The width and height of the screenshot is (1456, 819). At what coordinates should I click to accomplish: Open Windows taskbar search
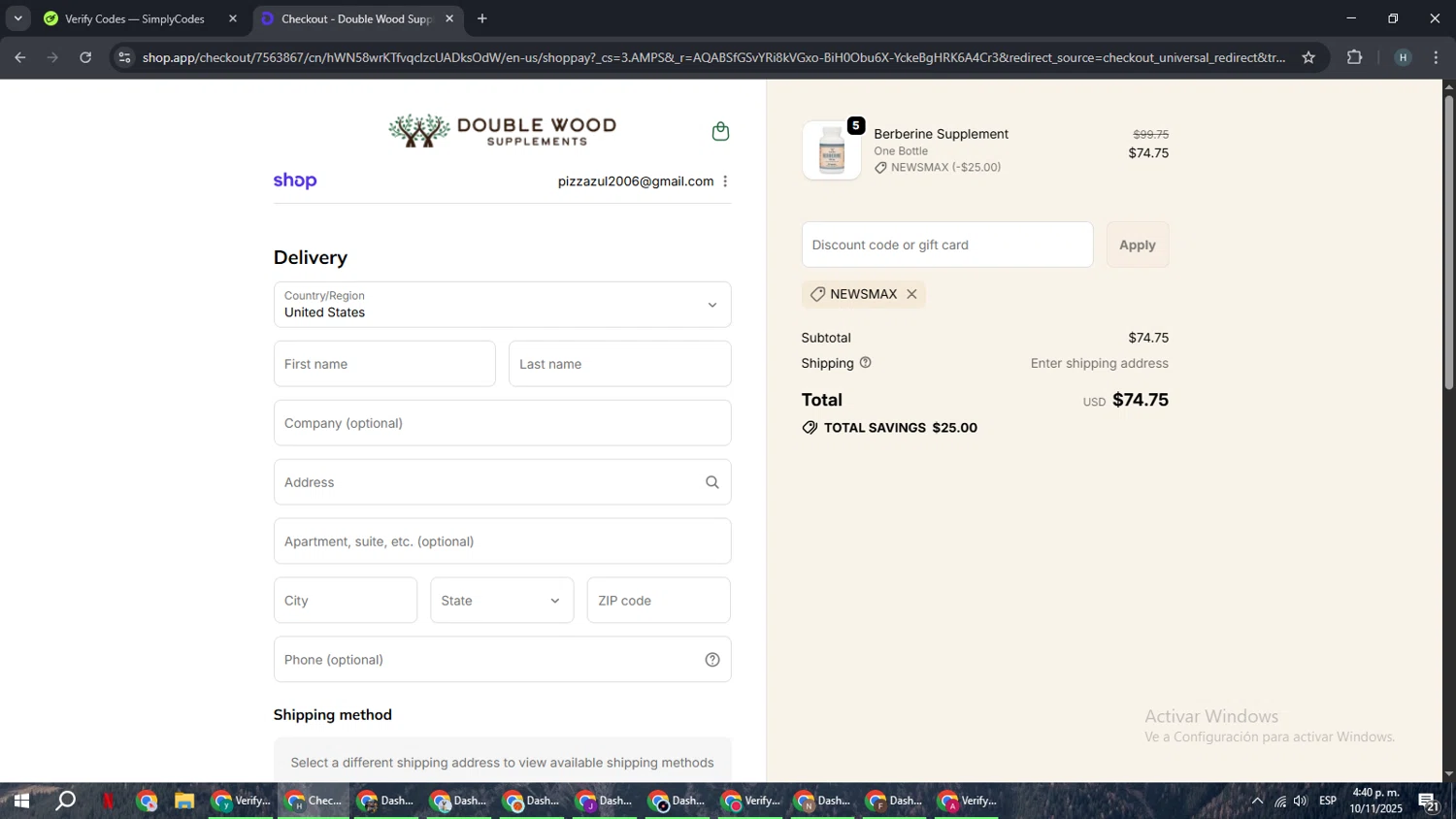coord(66,801)
